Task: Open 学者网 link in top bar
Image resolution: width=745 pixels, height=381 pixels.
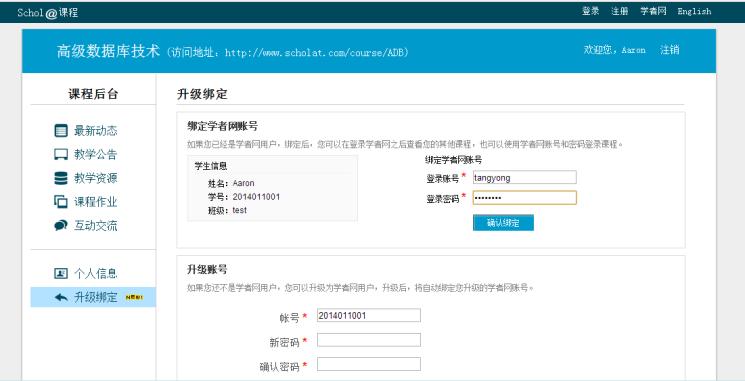Action: [653, 11]
